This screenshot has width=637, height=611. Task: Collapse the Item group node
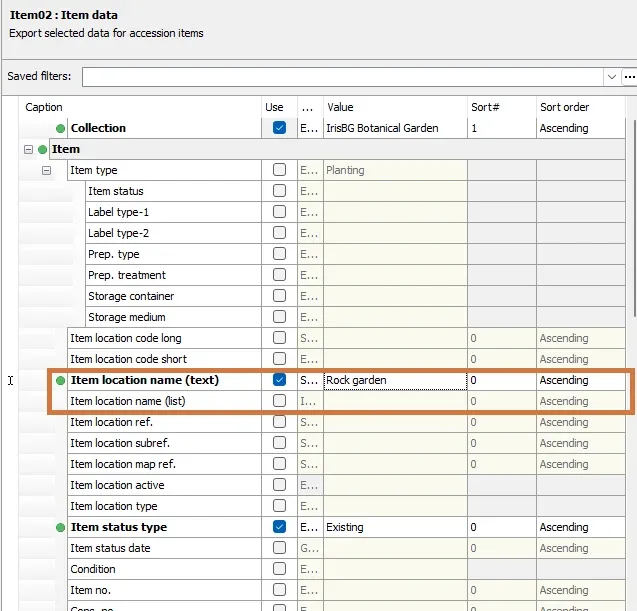pos(28,150)
